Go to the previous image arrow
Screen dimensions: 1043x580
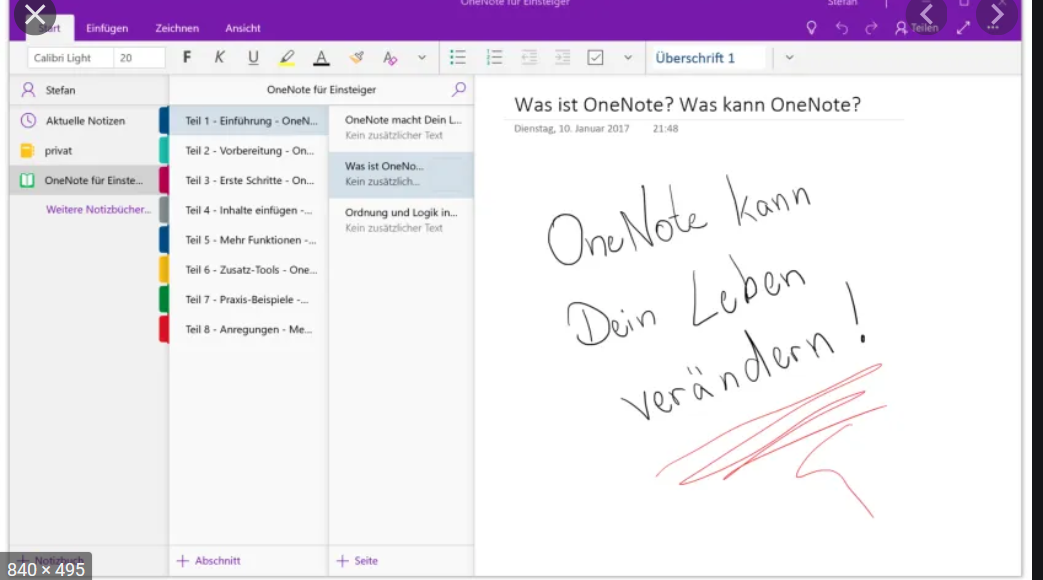tap(927, 14)
